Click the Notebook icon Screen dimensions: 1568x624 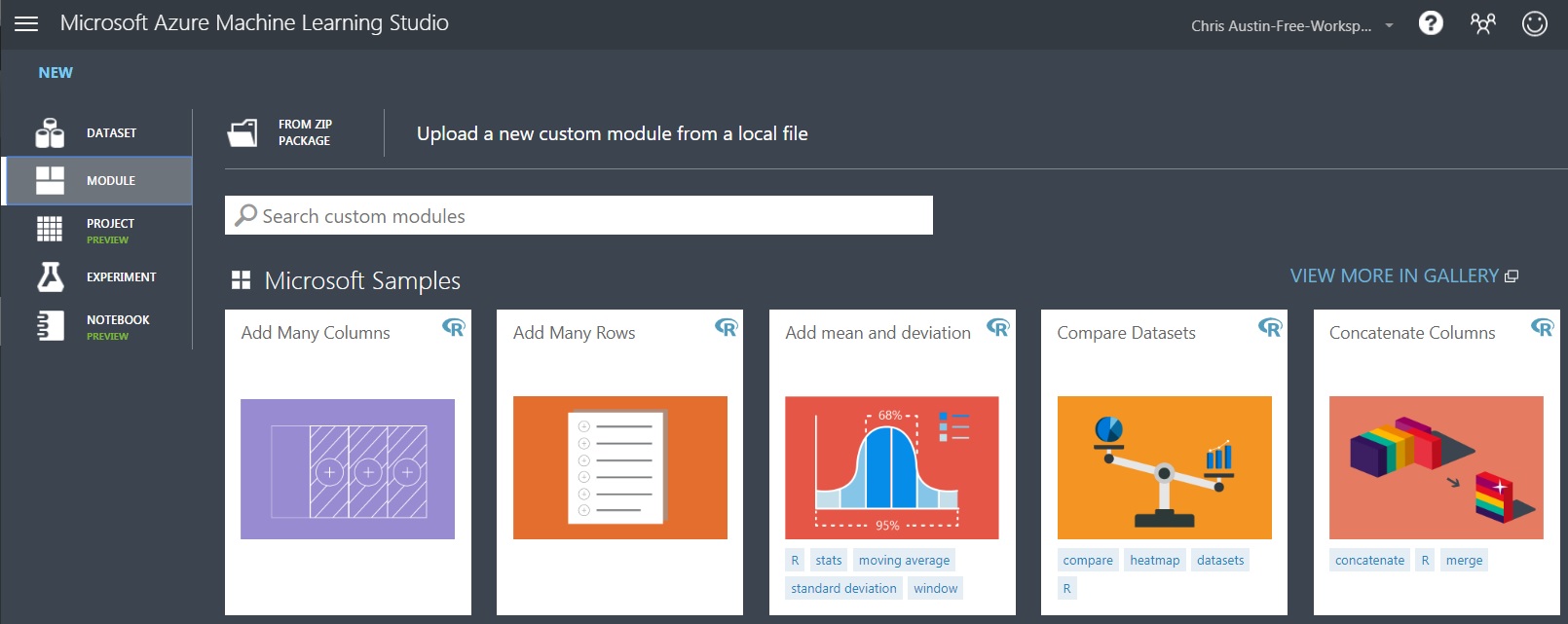tap(50, 326)
